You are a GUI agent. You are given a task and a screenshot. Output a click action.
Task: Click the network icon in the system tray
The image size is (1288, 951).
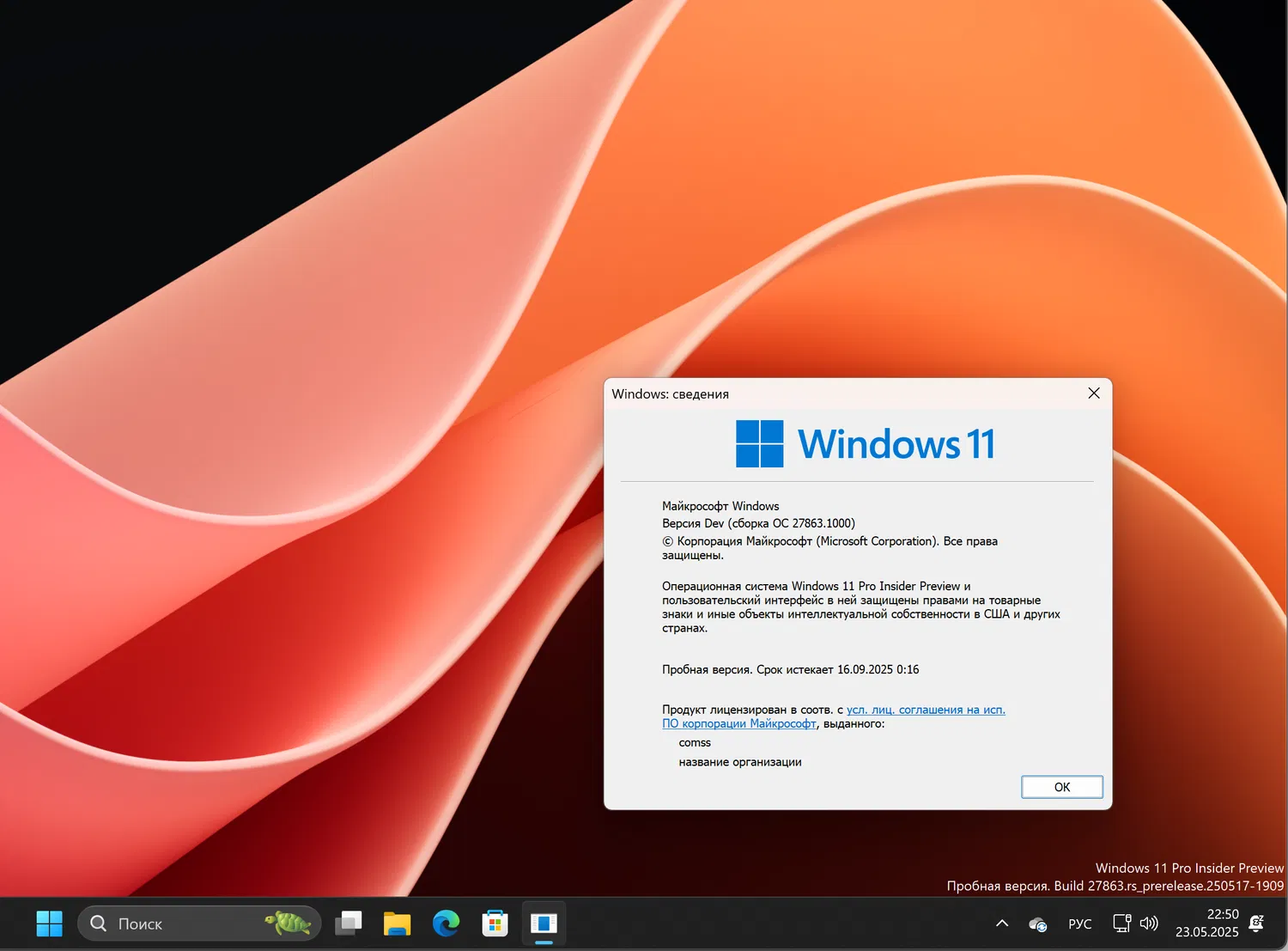tap(1121, 924)
